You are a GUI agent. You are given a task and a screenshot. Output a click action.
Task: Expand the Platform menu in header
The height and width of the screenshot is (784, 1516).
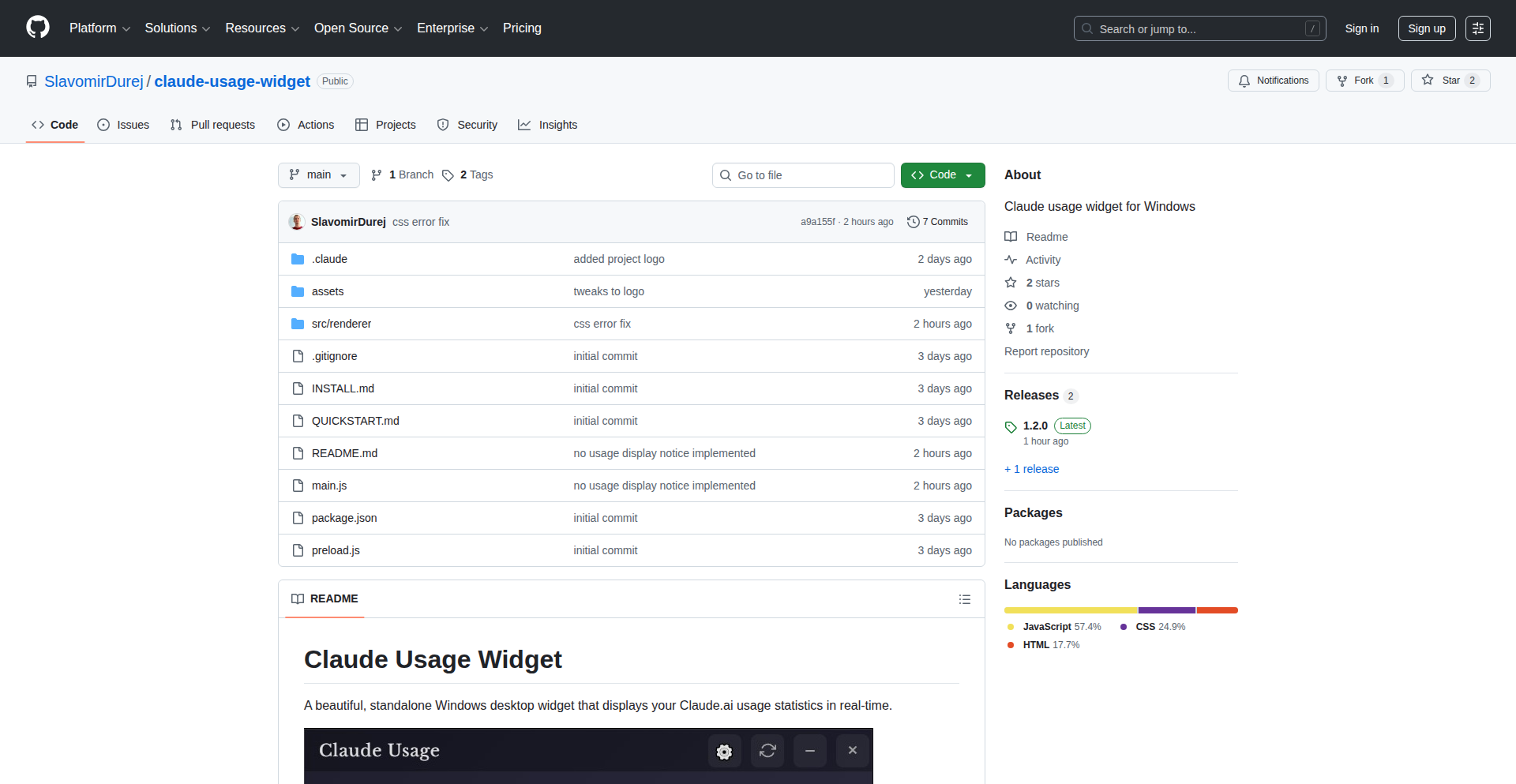pyautogui.click(x=99, y=28)
